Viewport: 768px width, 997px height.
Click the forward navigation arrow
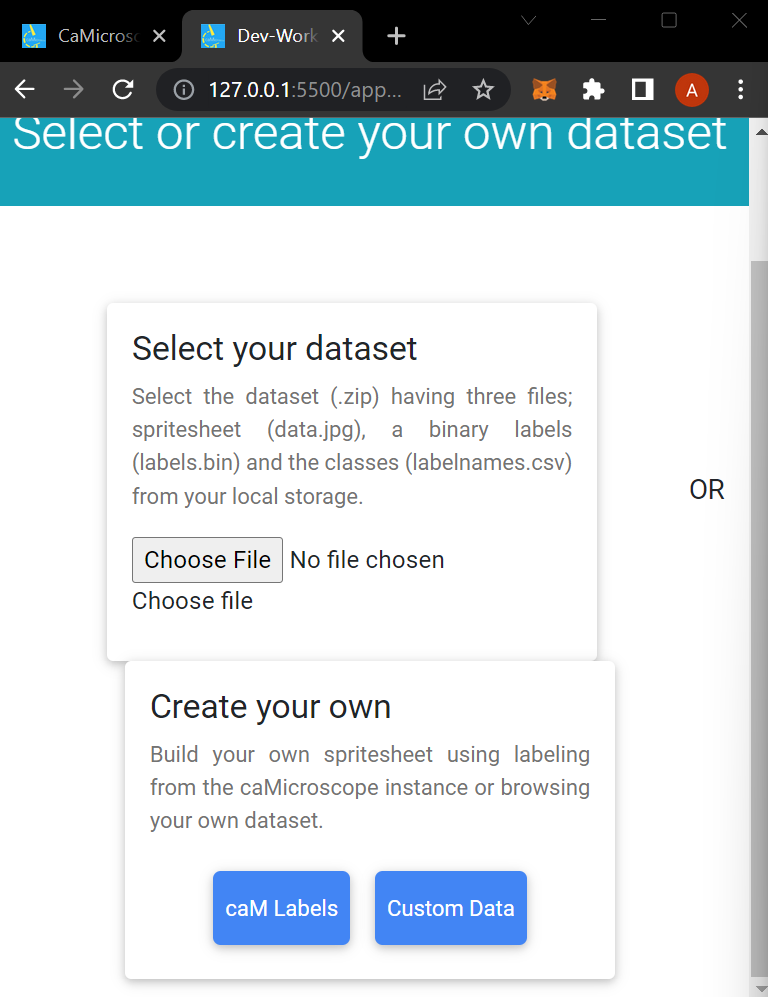point(73,90)
